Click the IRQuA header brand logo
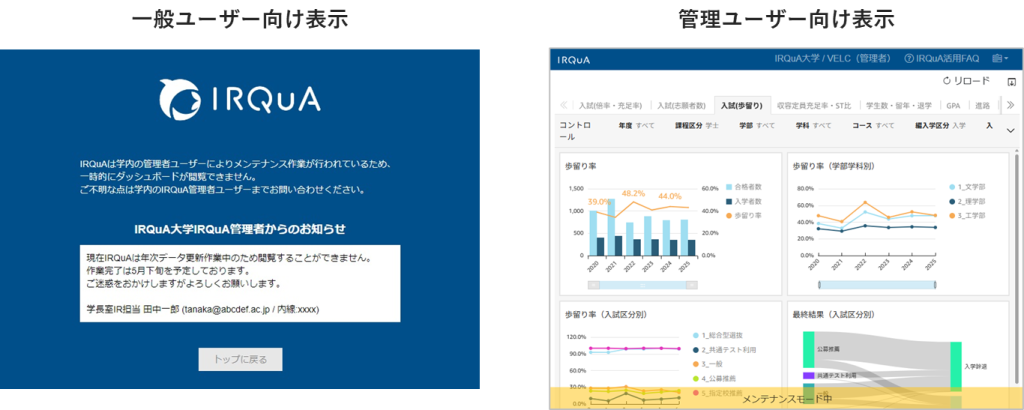The height and width of the screenshot is (410, 1024). [574, 59]
